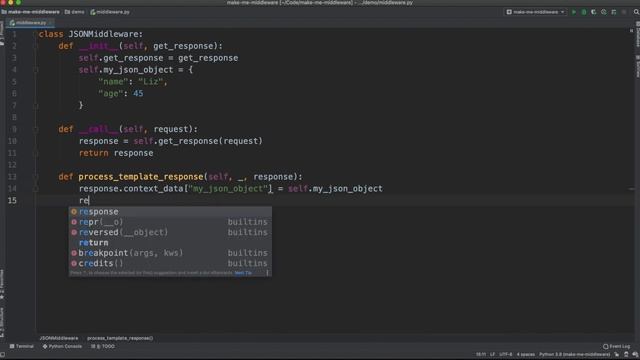This screenshot has width=640, height=360.
Task: Click "my_json_object" string on line 14
Action: 229,189
